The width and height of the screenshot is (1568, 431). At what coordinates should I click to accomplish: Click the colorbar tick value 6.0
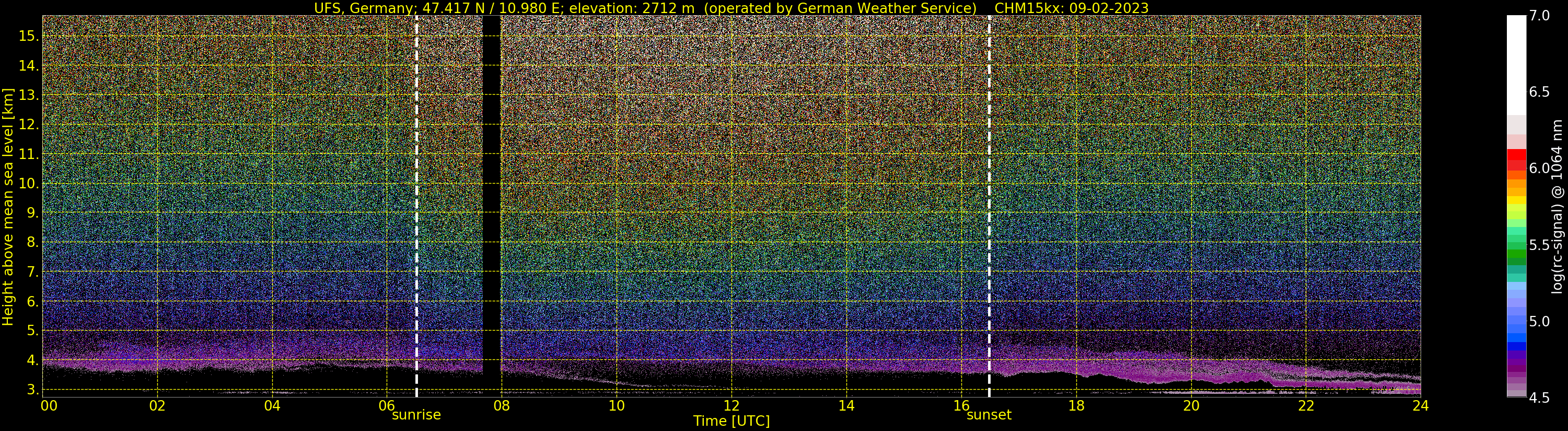[1539, 168]
